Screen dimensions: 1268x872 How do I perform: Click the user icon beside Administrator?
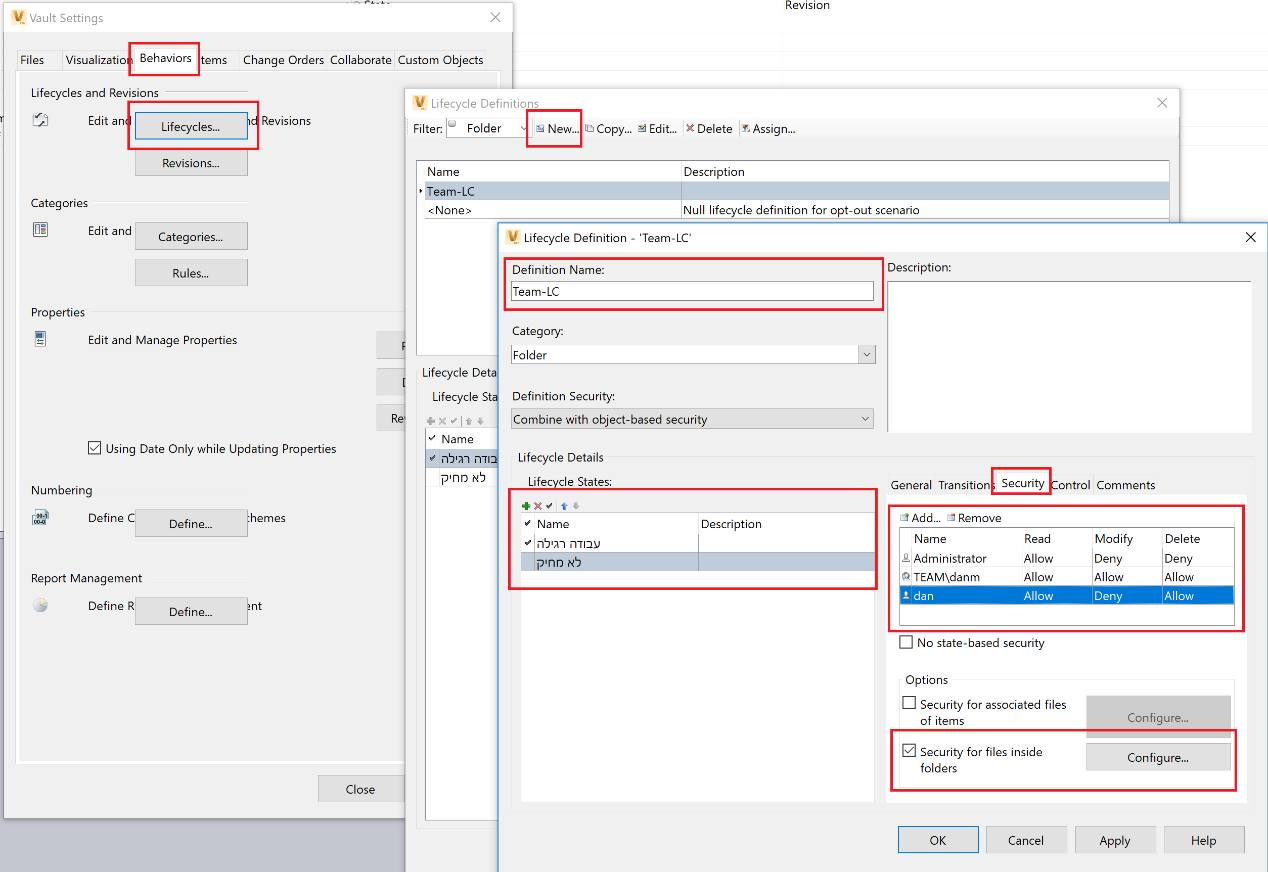pos(906,559)
